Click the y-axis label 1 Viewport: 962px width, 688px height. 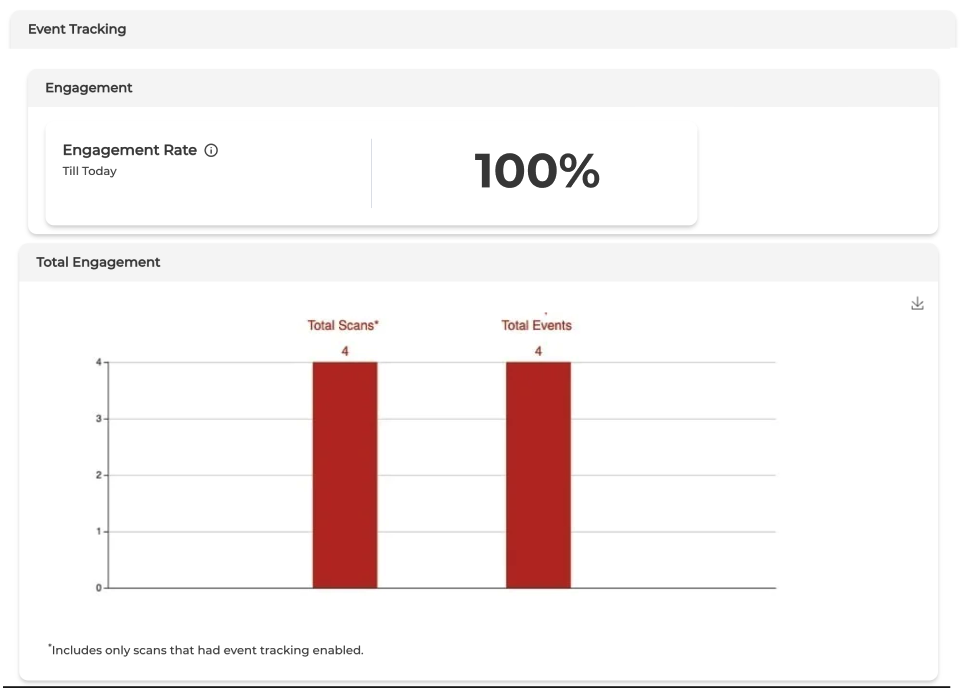pyautogui.click(x=98, y=532)
